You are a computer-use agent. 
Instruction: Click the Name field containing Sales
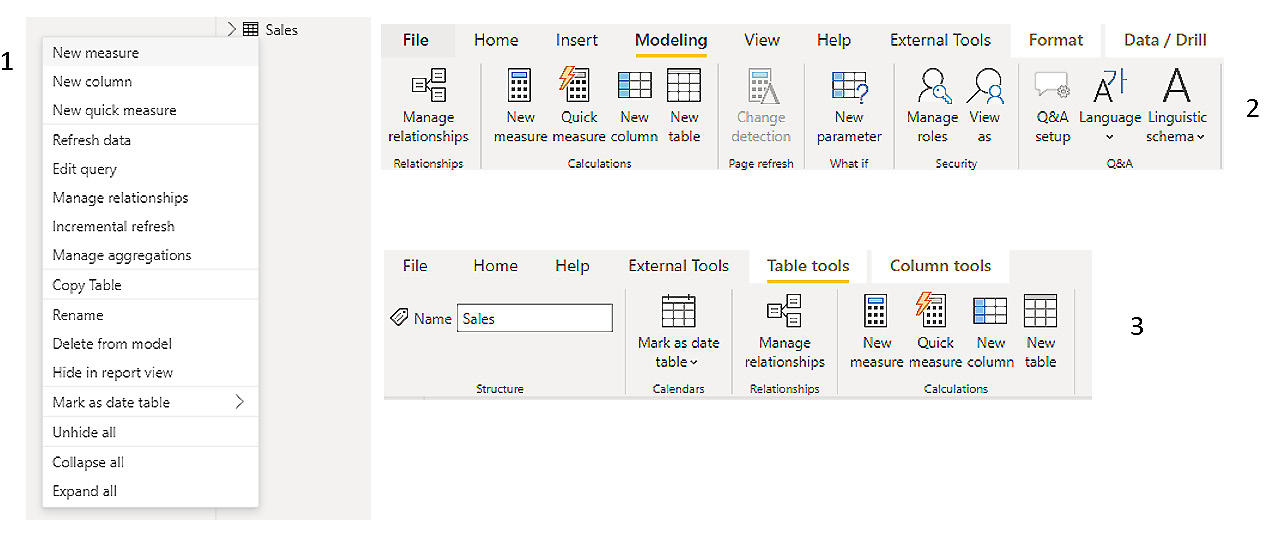[x=534, y=319]
